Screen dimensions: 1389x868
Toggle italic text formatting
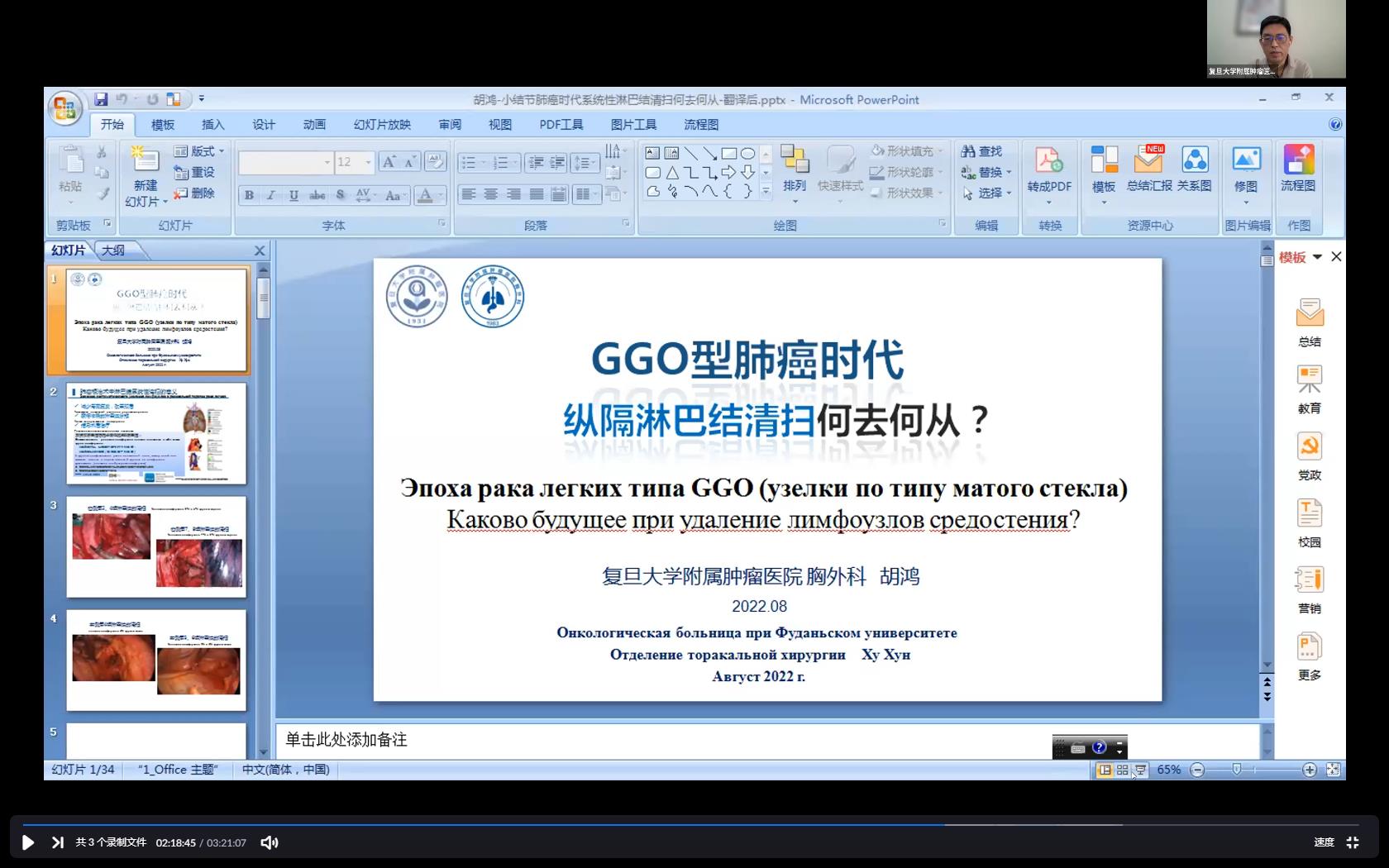[x=271, y=195]
